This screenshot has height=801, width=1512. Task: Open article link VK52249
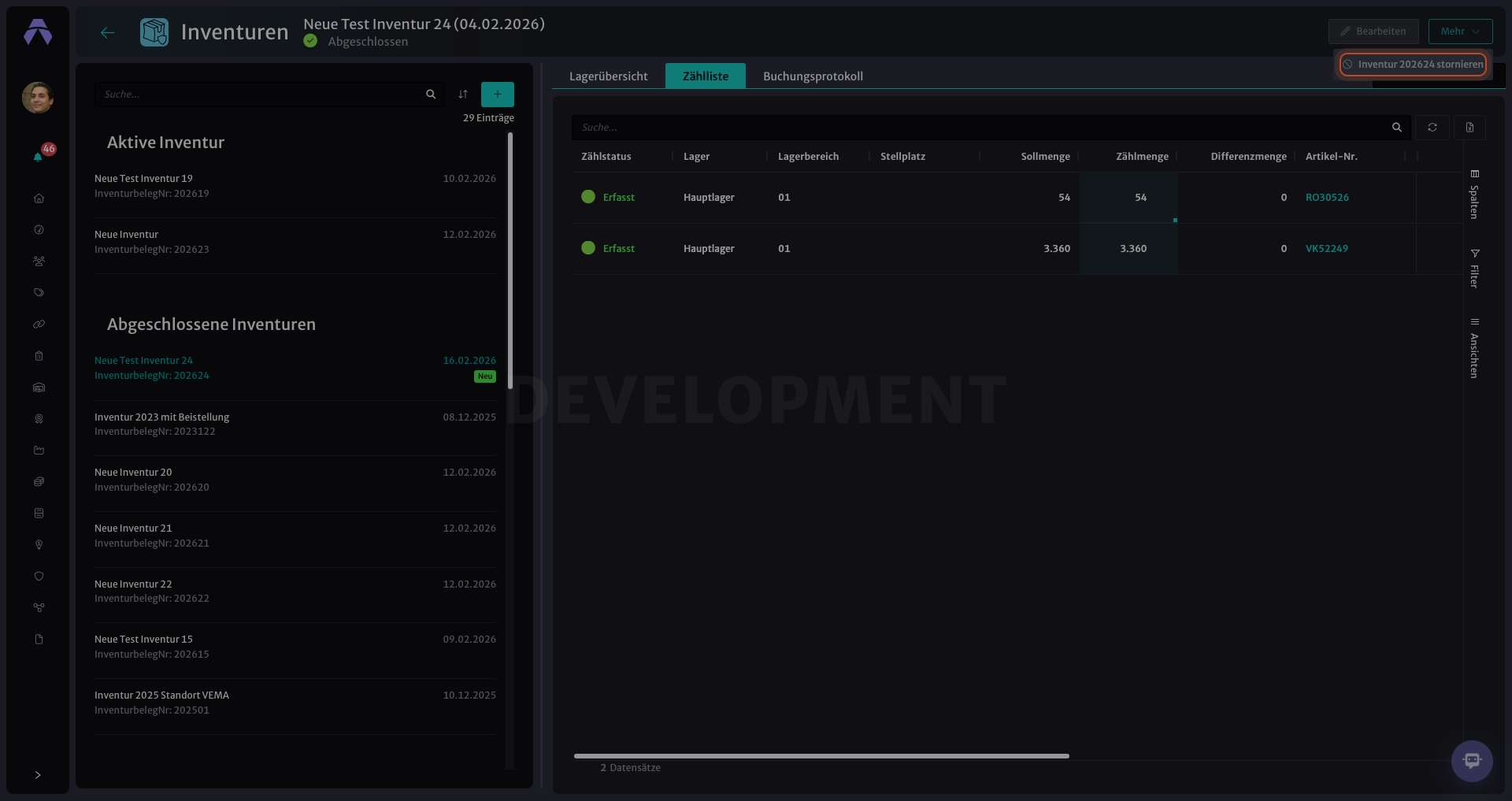1326,249
